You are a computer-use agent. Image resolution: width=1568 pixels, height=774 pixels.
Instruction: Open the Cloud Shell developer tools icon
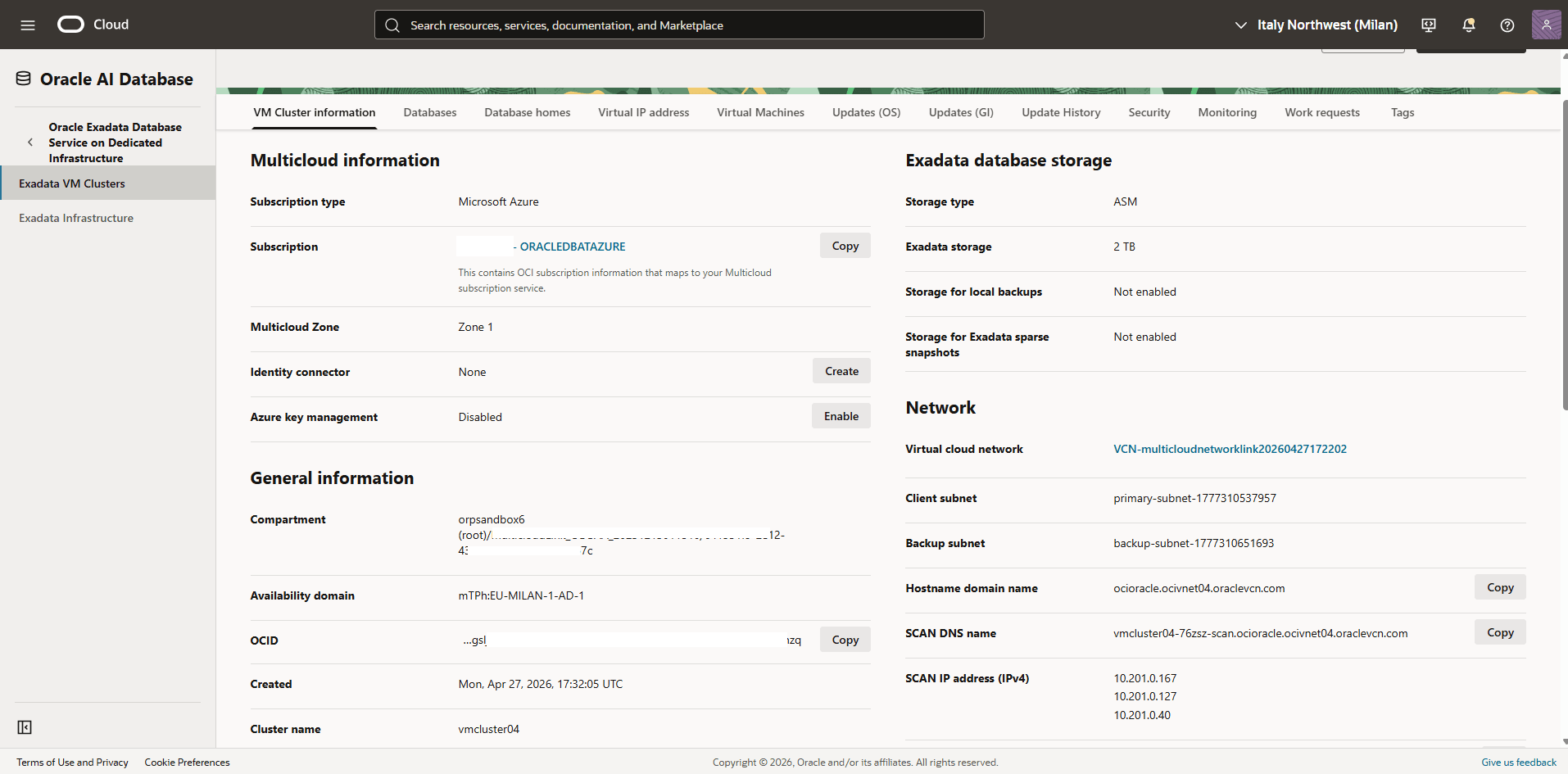(1429, 25)
